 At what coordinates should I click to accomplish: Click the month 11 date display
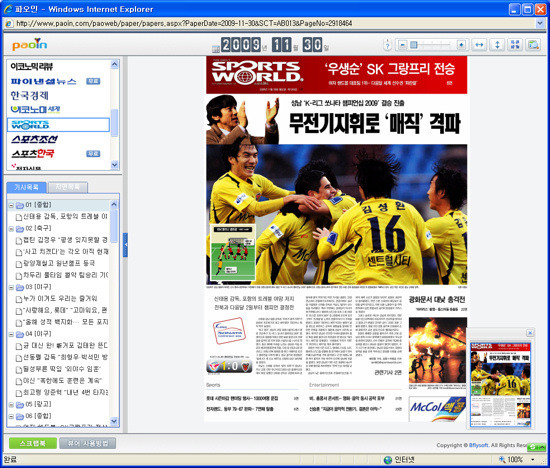pos(282,45)
